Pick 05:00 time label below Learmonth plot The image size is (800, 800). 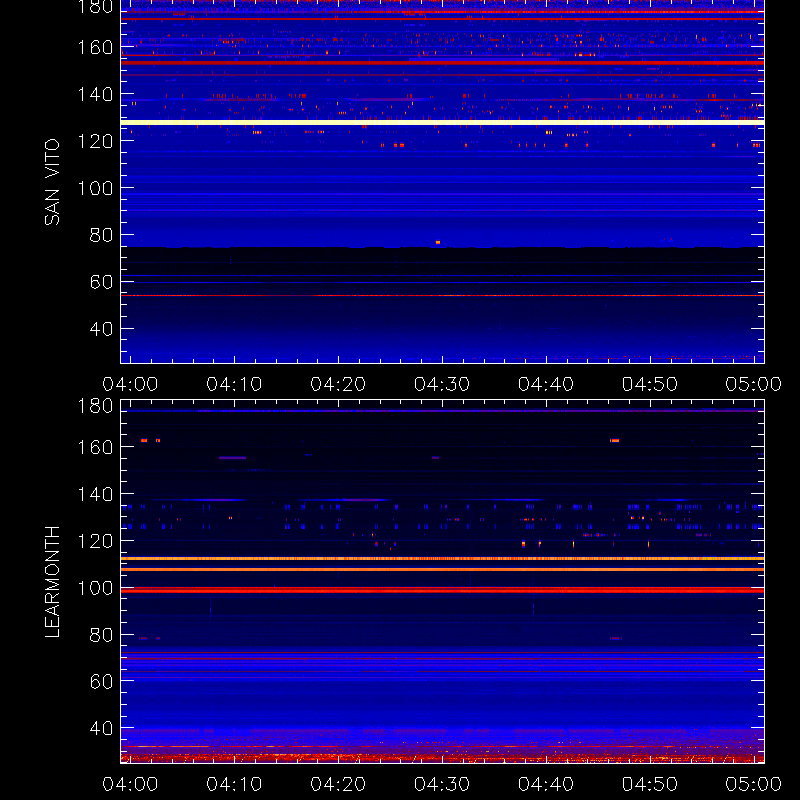coord(754,784)
